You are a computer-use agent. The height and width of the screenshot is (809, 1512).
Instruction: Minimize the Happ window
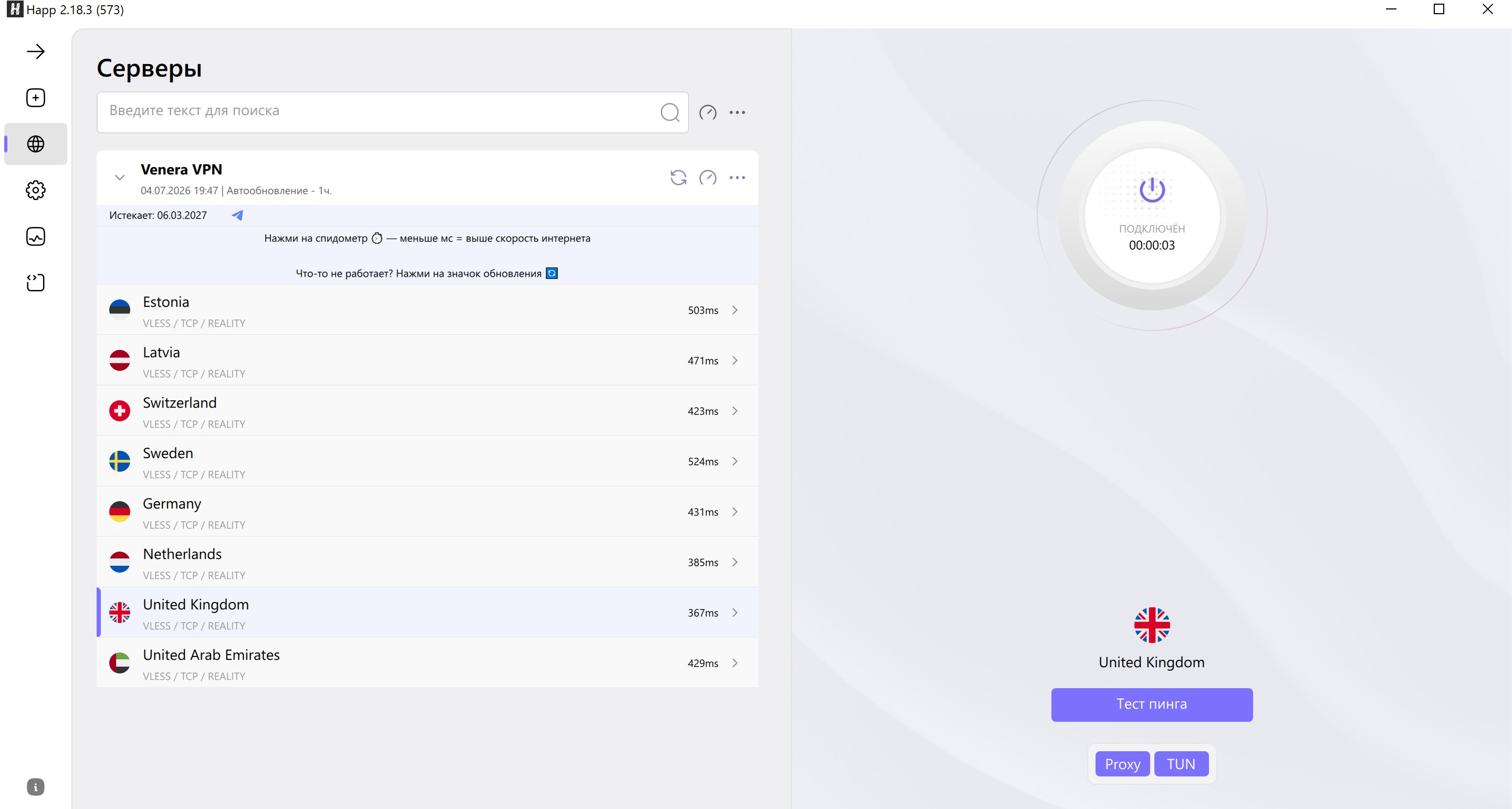pos(1391,9)
